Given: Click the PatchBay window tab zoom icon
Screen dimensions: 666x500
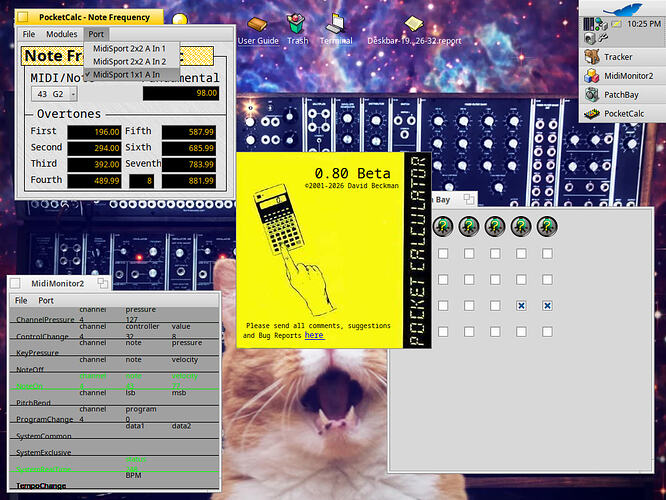Looking at the screenshot, I should [x=468, y=199].
